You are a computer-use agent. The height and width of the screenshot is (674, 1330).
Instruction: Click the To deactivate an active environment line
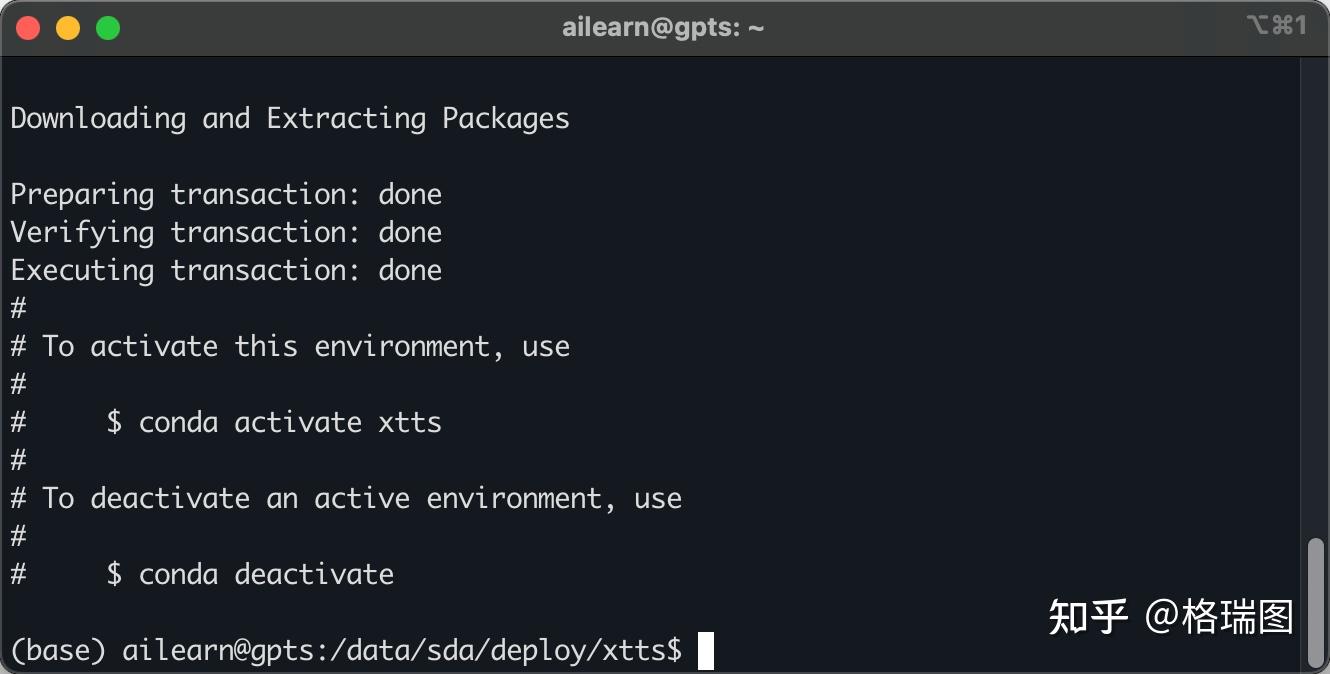(x=361, y=498)
